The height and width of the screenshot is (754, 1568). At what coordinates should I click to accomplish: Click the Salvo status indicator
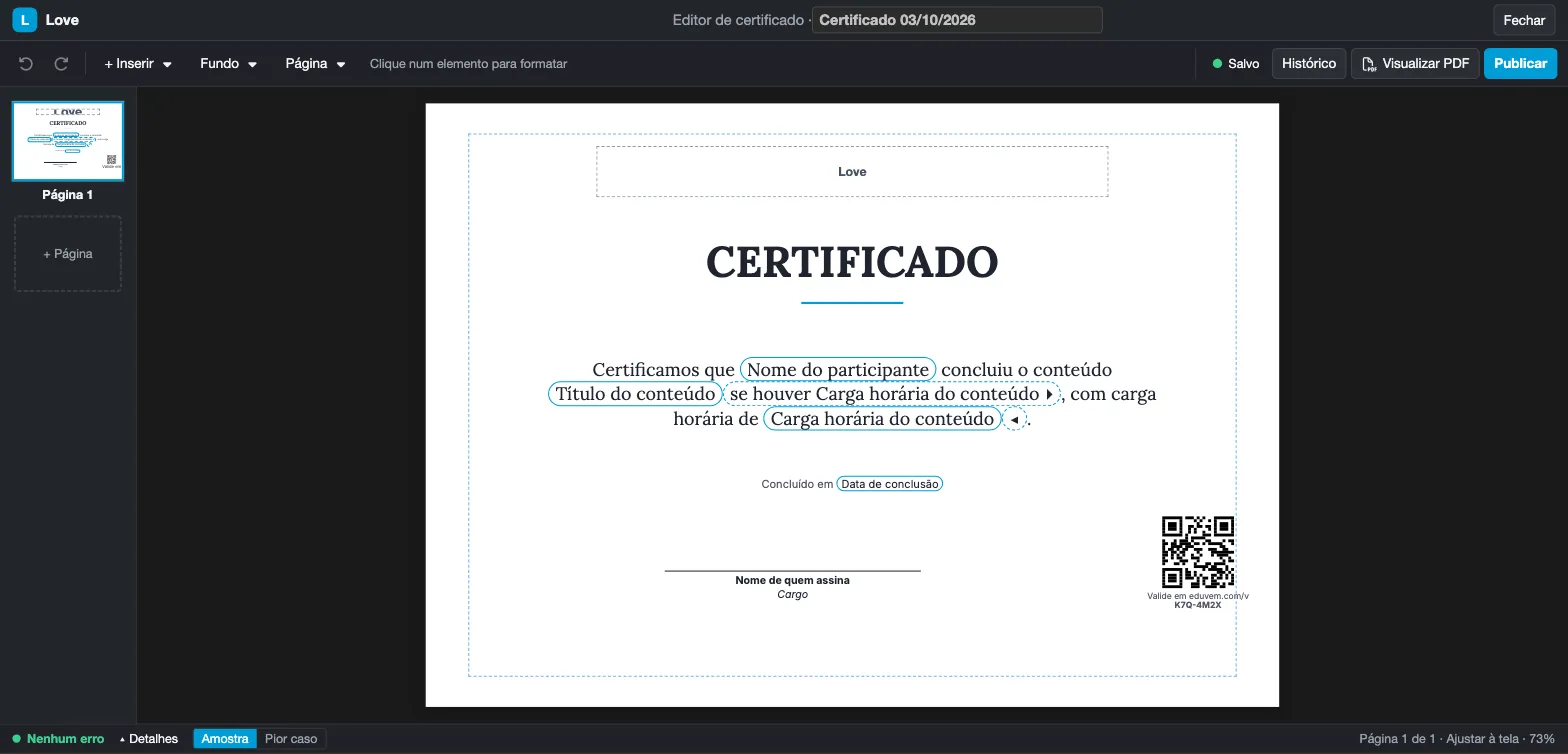[1236, 64]
